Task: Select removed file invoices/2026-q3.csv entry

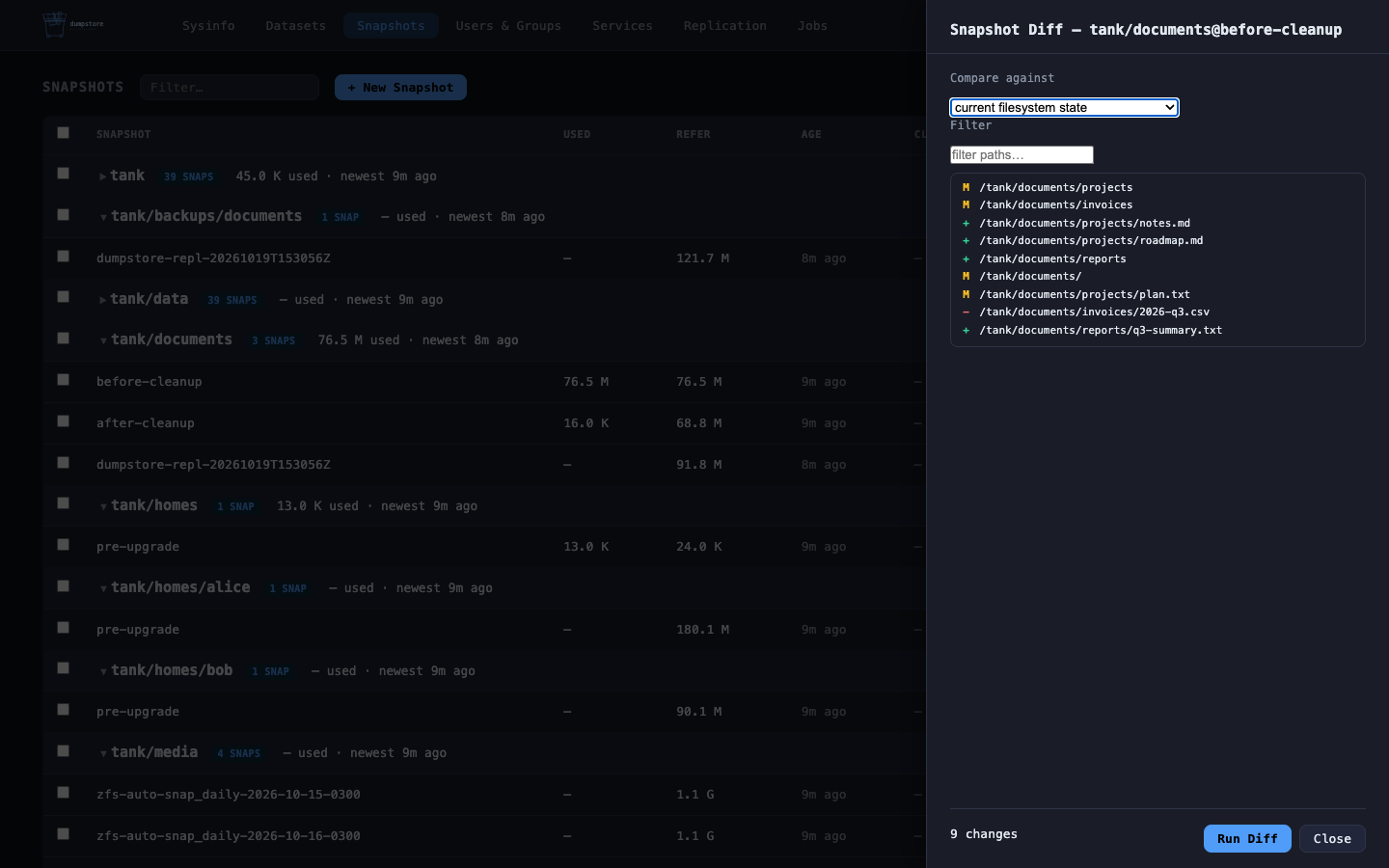Action: click(1157, 312)
